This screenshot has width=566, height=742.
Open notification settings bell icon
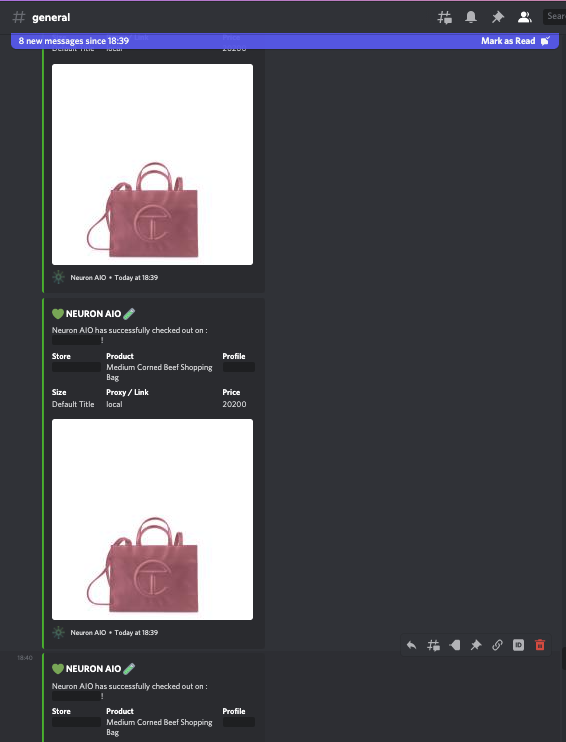pyautogui.click(x=471, y=18)
